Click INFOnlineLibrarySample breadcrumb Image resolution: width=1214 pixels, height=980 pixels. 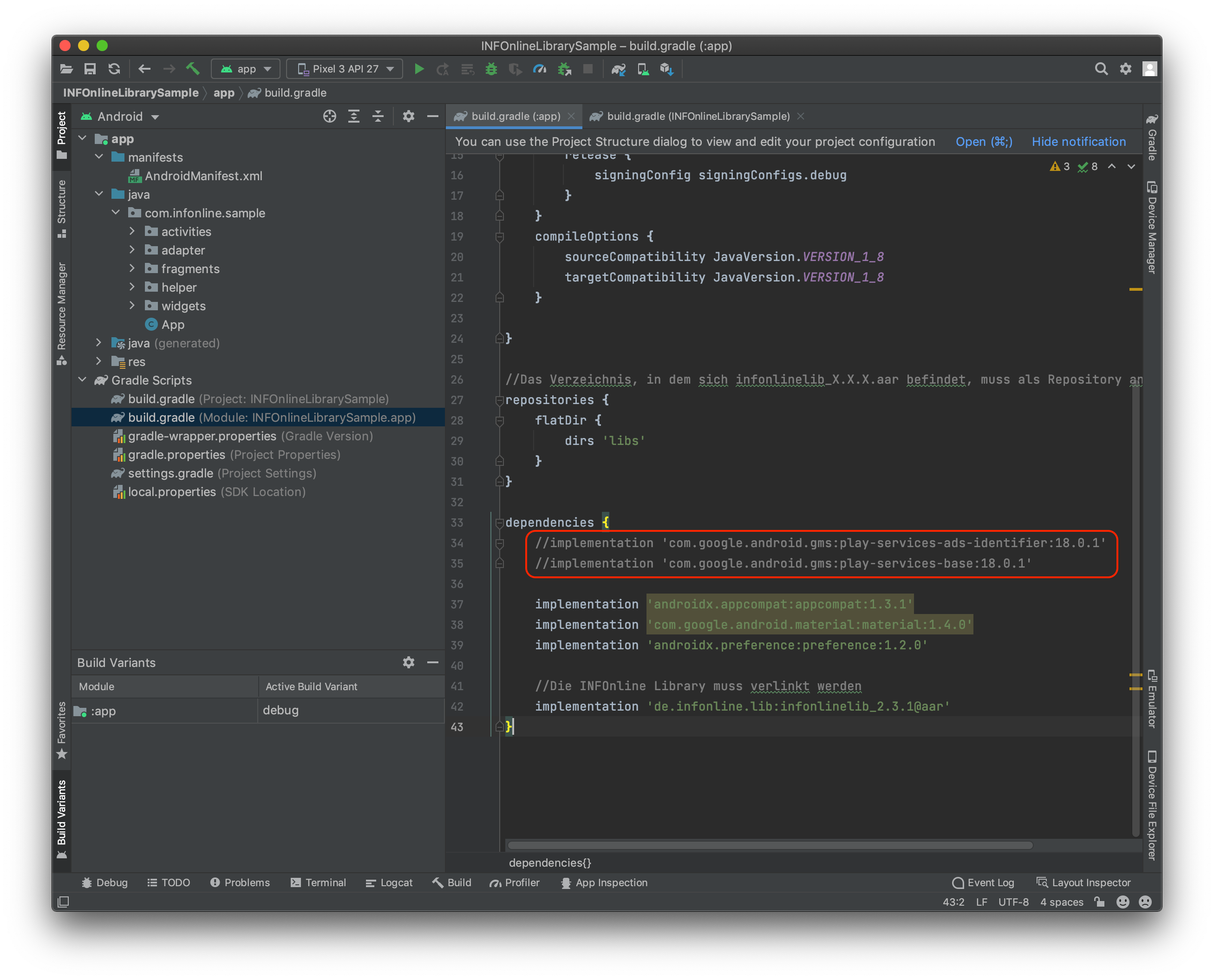[131, 92]
